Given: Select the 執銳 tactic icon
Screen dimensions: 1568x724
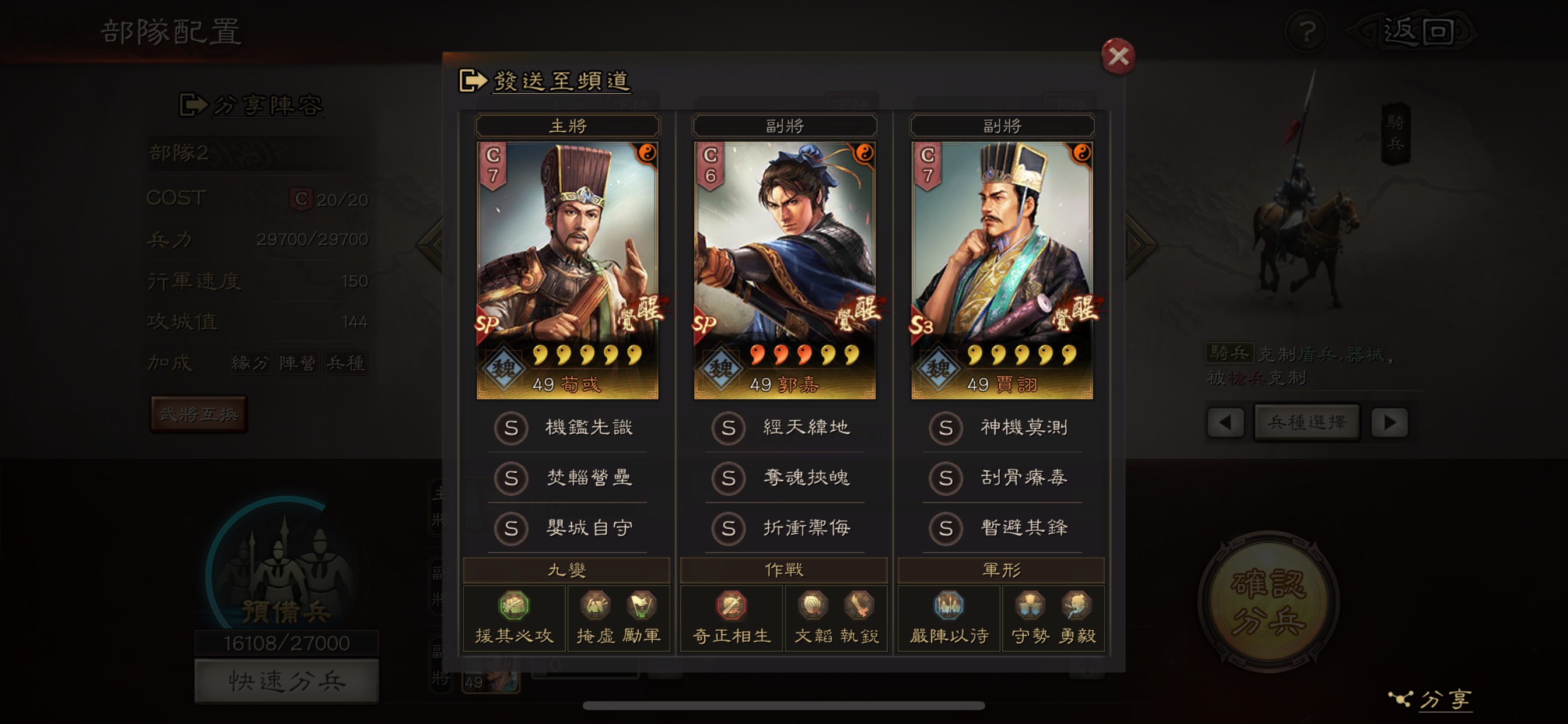Looking at the screenshot, I should pyautogui.click(x=859, y=605).
